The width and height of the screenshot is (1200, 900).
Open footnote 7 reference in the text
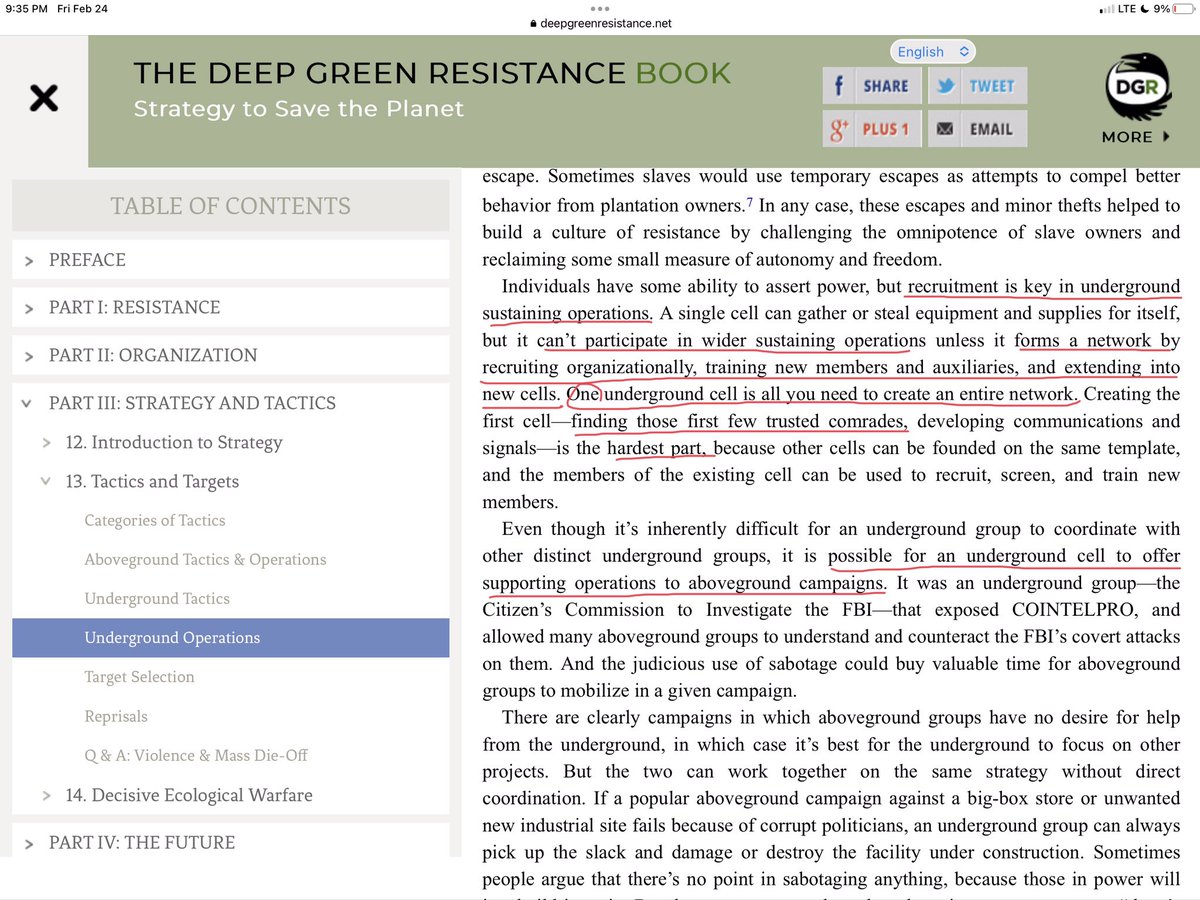[750, 203]
